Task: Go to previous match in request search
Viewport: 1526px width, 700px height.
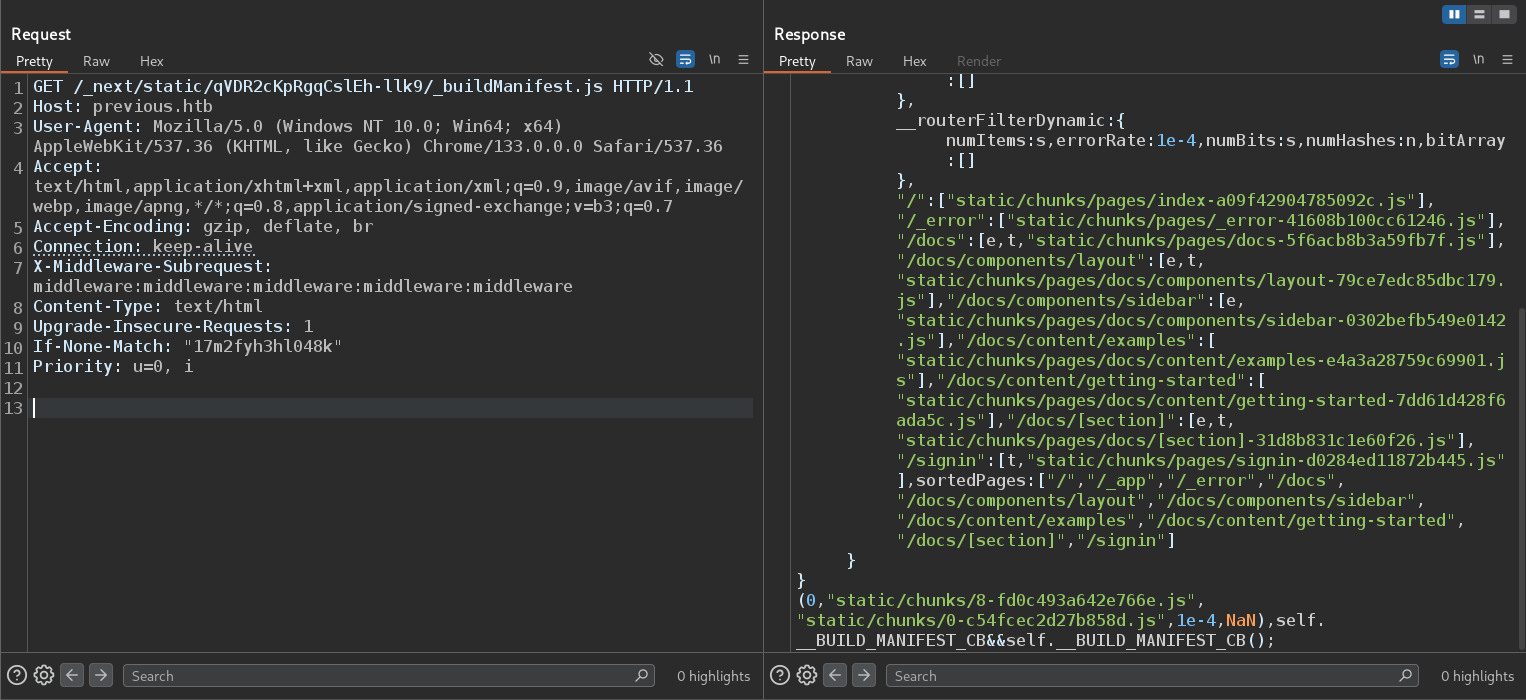Action: click(72, 675)
